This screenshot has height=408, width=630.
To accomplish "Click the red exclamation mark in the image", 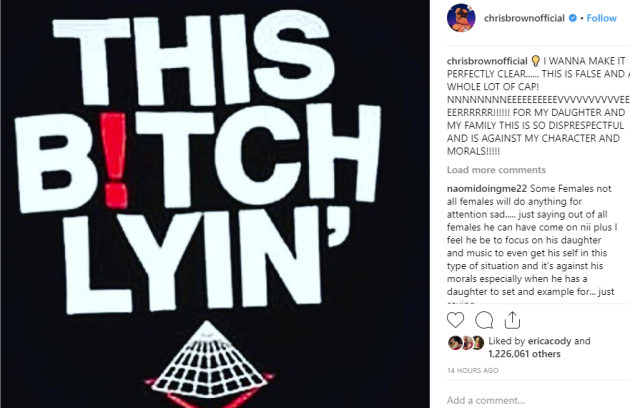I will tap(114, 160).
